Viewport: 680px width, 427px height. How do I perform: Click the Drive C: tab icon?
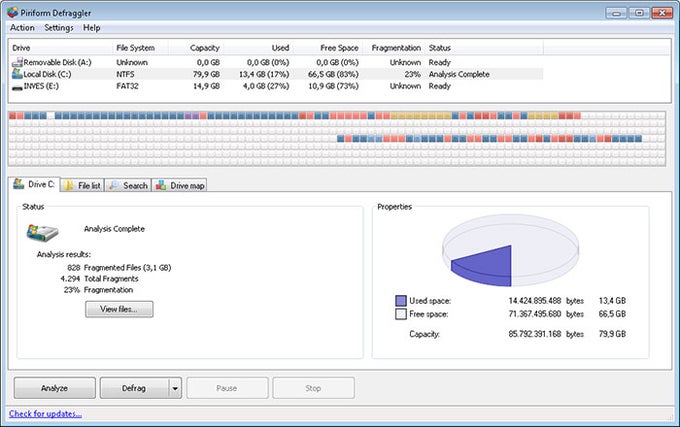[x=18, y=184]
